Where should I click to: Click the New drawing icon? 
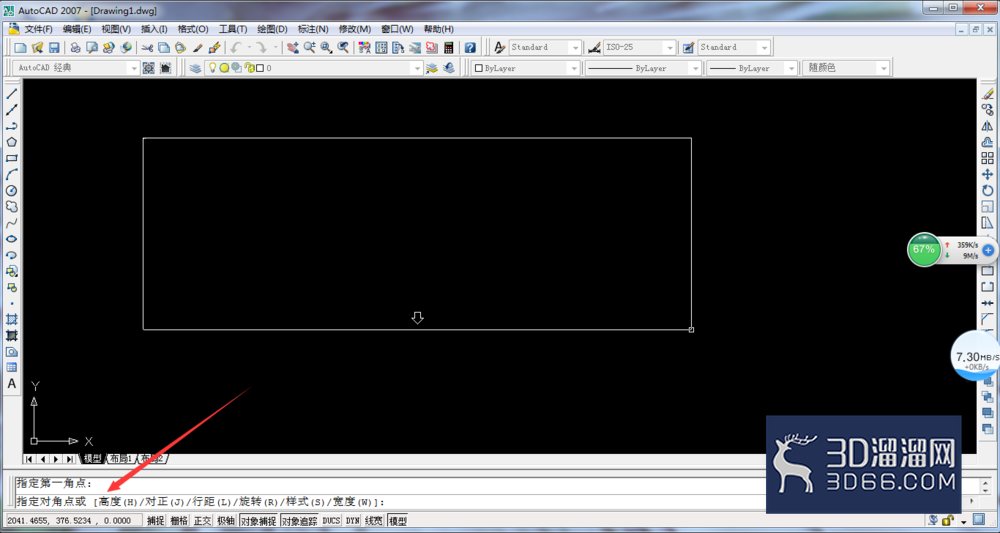point(20,48)
